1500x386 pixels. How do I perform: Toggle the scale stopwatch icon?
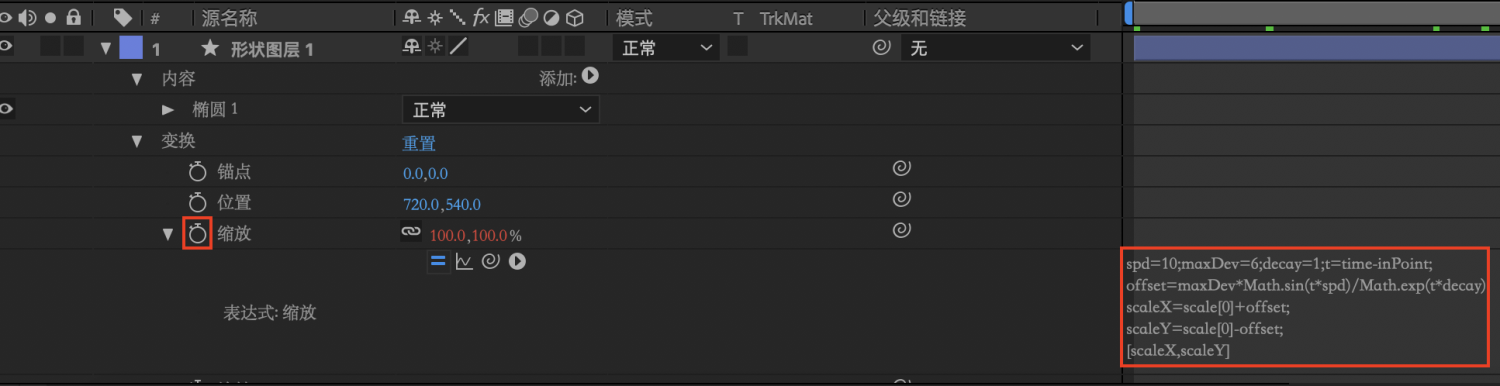197,234
